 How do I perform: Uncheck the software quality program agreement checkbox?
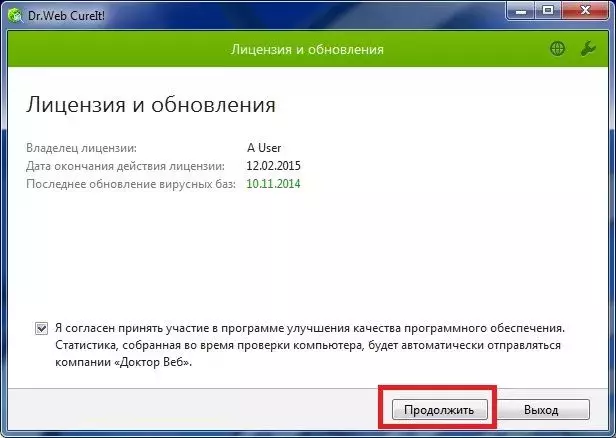(41, 328)
